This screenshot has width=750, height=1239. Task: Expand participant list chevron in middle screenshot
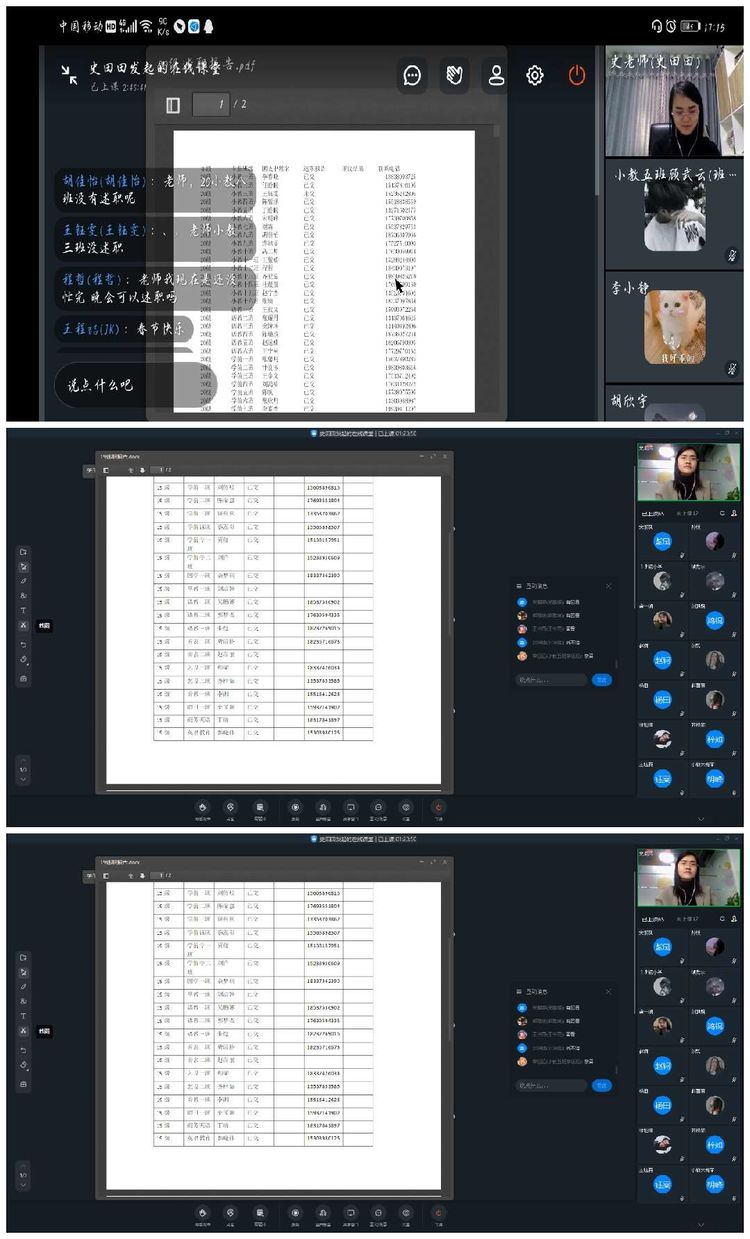pyautogui.click(x=700, y=818)
